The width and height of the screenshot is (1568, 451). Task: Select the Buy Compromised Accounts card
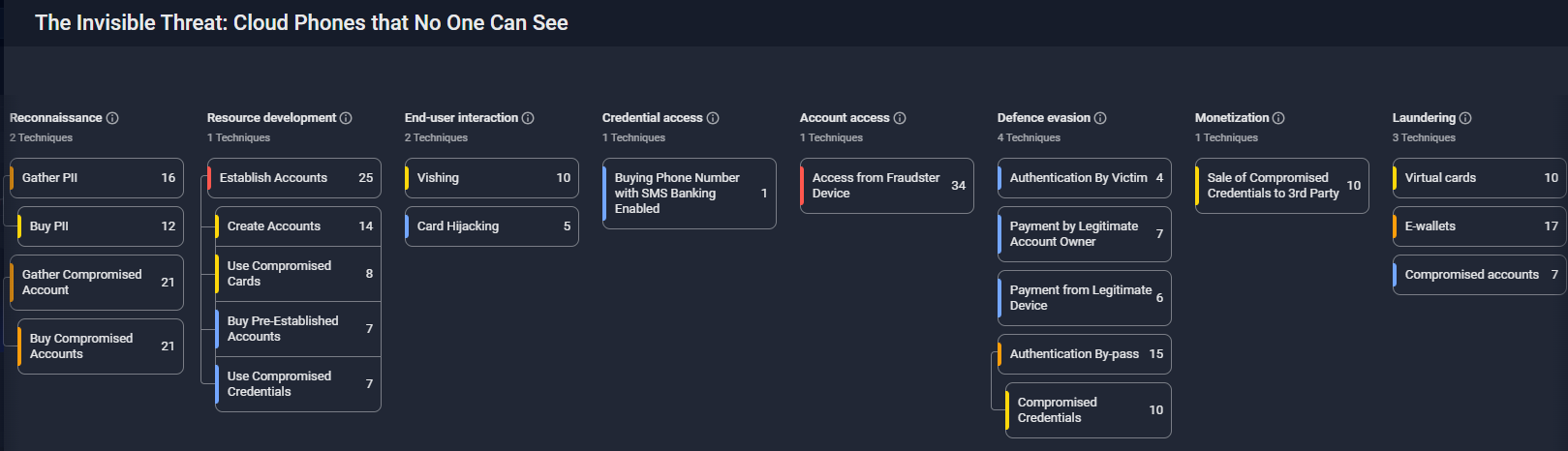coord(101,346)
